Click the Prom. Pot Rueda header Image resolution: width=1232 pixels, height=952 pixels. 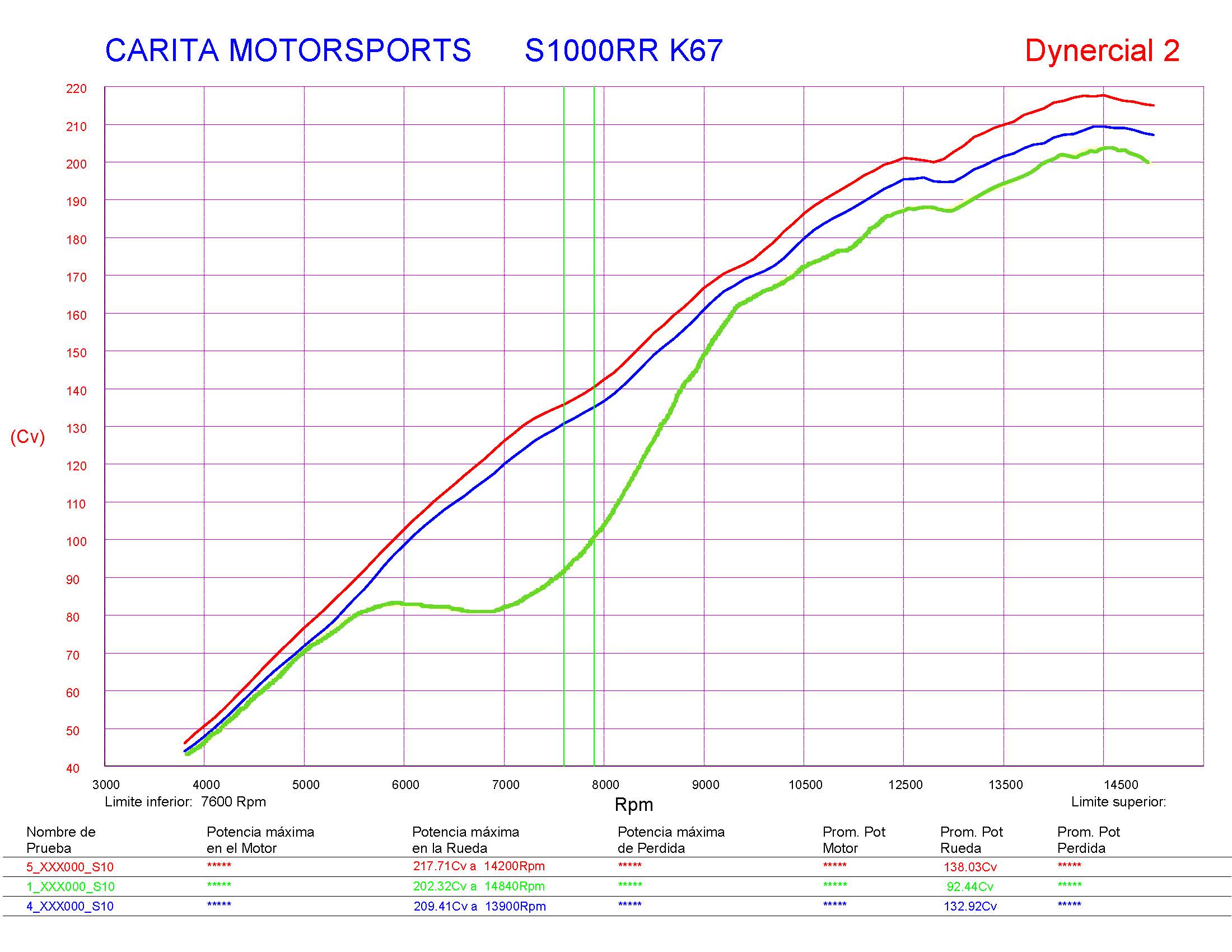click(x=972, y=840)
